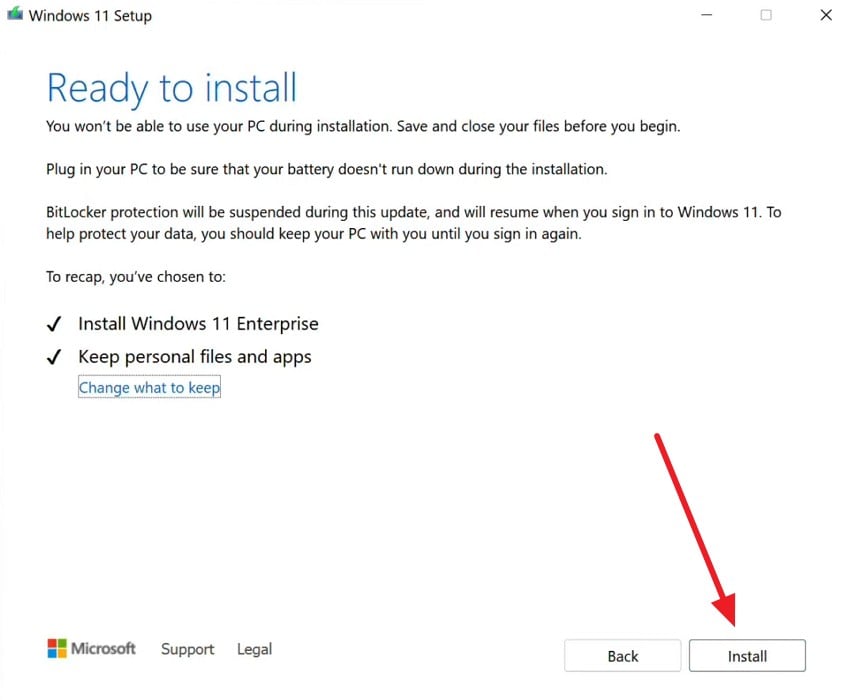This screenshot has height=700, width=850.
Task: Click the Ready to install heading
Action: (171, 88)
